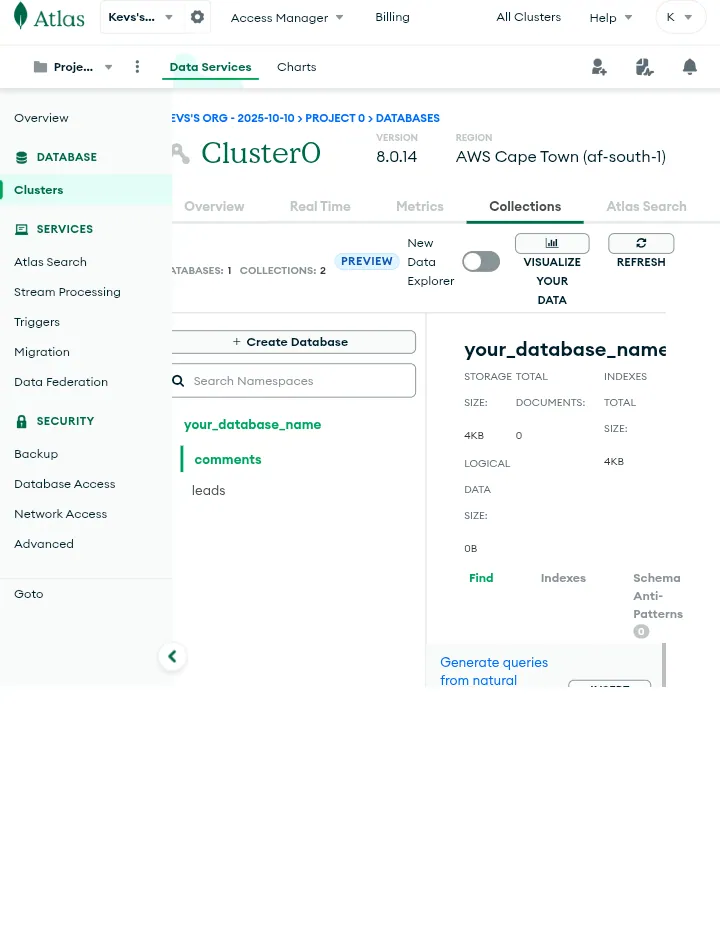
Task: Click the Cluster0 title
Action: (x=261, y=153)
